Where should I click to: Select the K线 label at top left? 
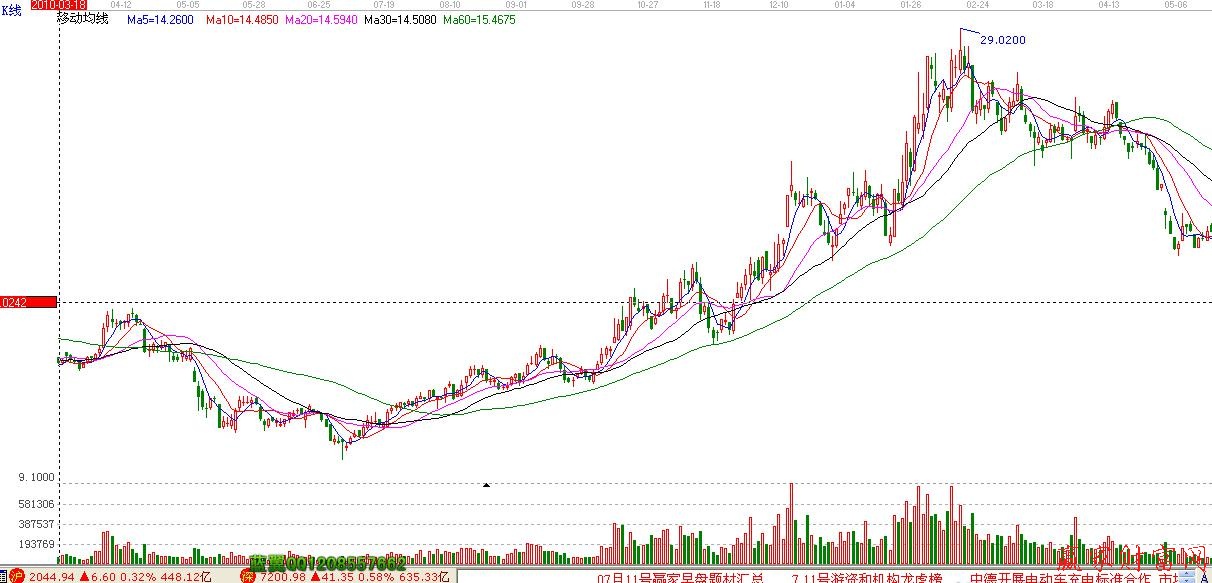click(12, 9)
